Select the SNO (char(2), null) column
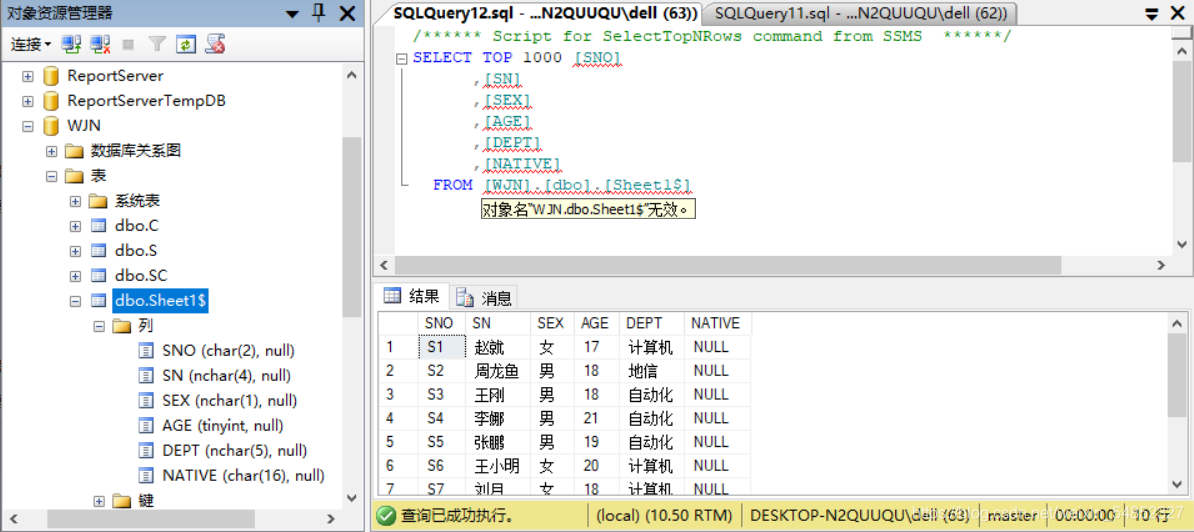 [228, 351]
